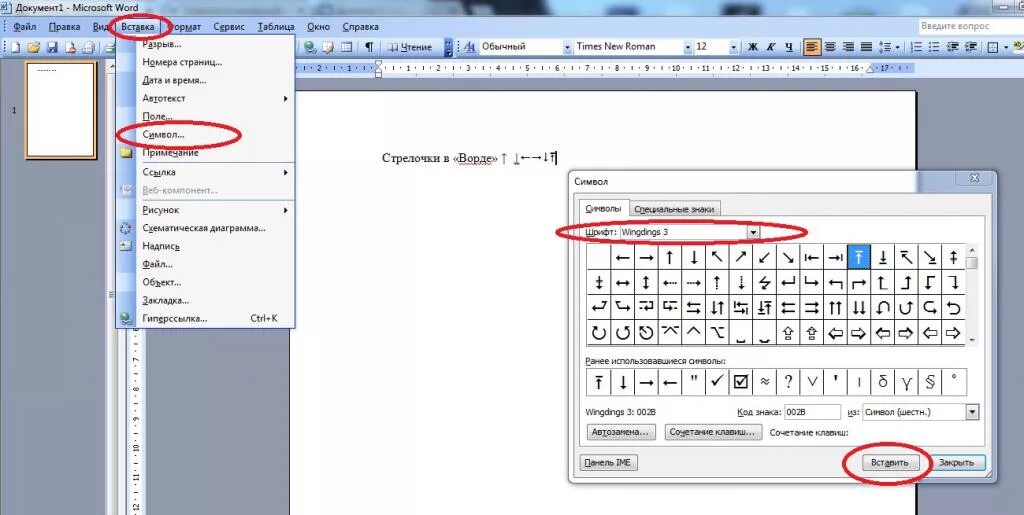Open the Справка menu
Image resolution: width=1024 pixels, height=515 pixels.
click(x=360, y=27)
